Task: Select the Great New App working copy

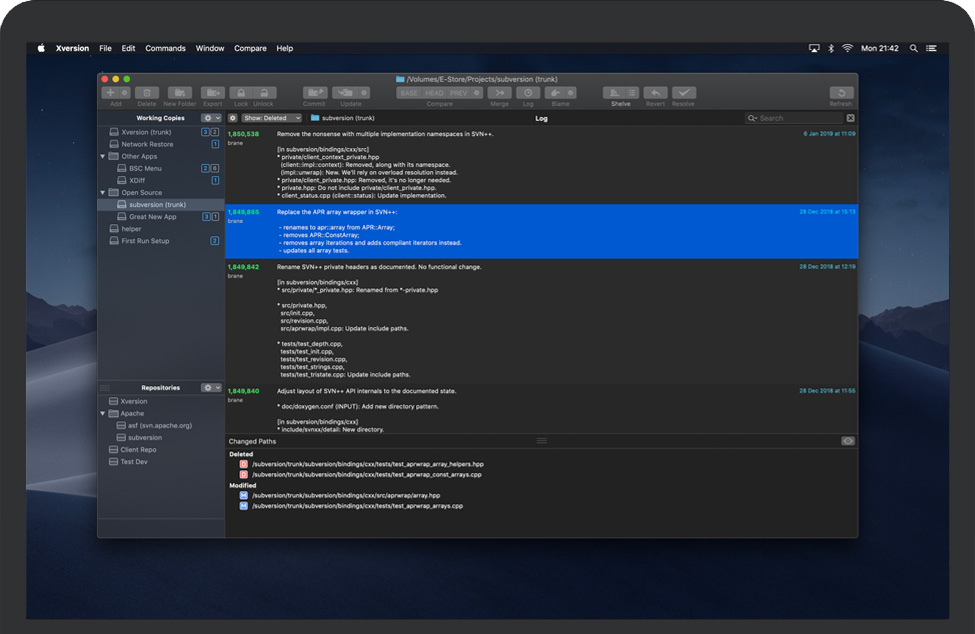Action: (152, 217)
